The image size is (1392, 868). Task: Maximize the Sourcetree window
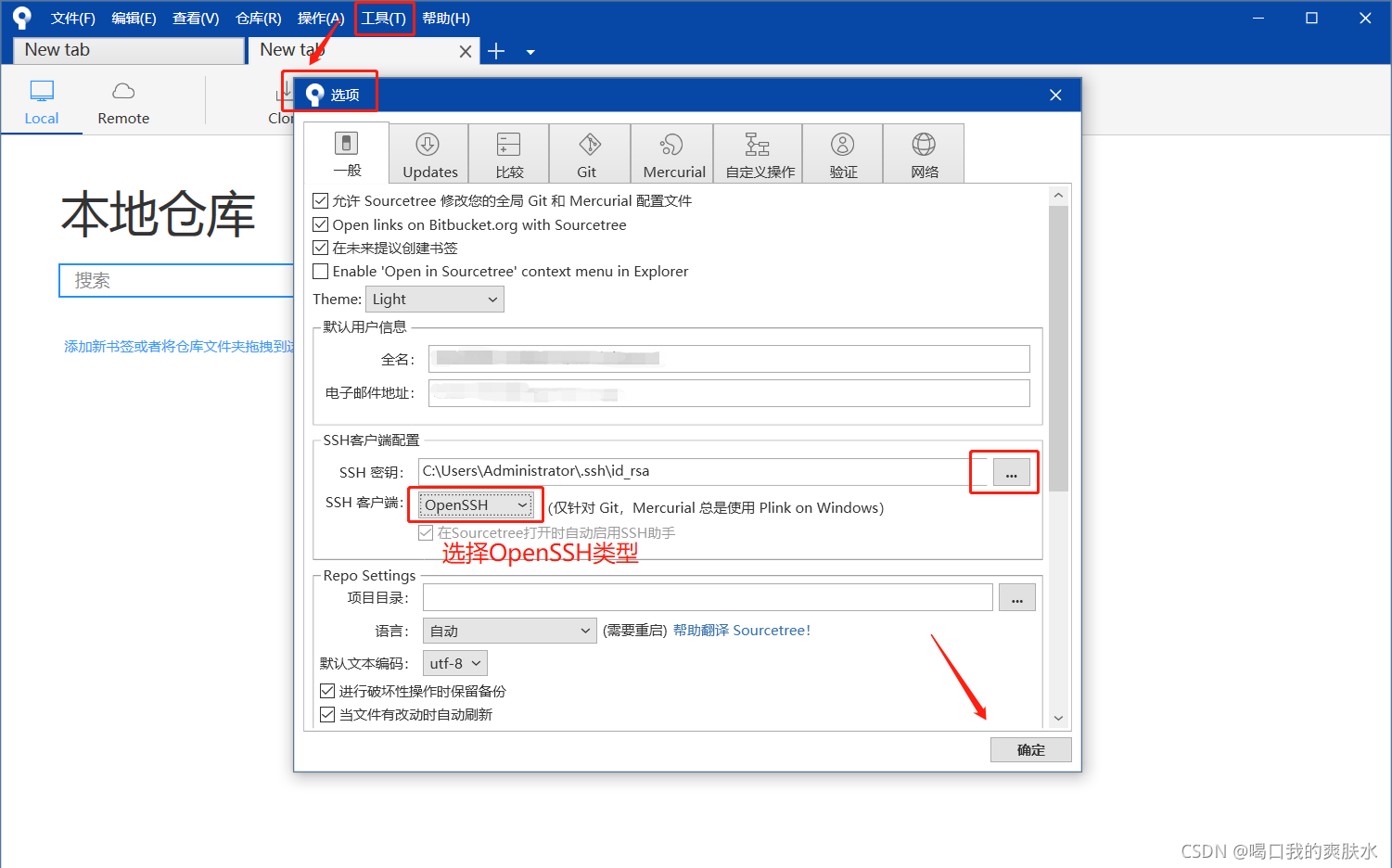coord(1311,18)
